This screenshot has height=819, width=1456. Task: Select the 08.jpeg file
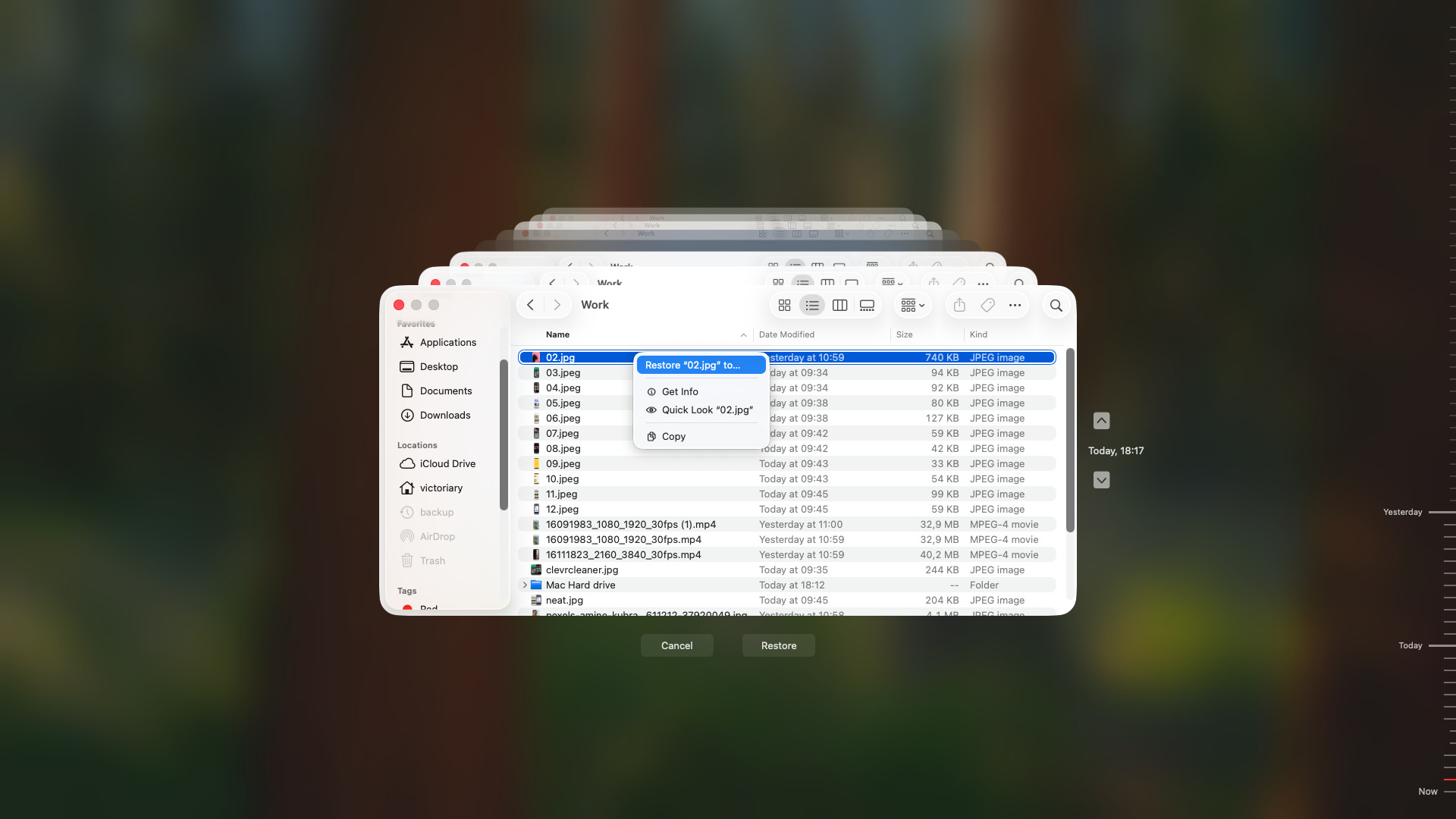[x=787, y=448]
